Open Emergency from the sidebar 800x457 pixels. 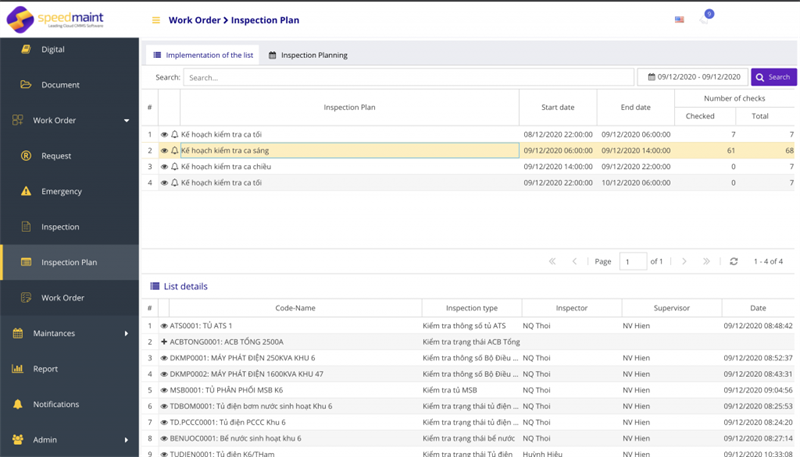pos(60,191)
